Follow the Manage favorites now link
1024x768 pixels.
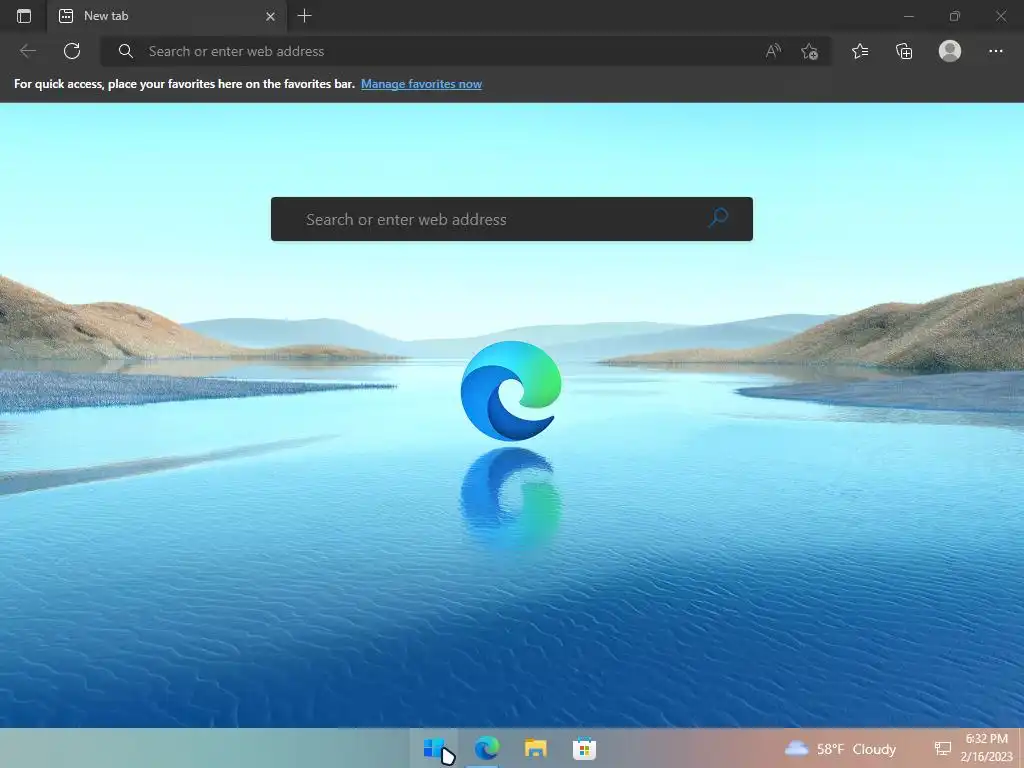421,84
